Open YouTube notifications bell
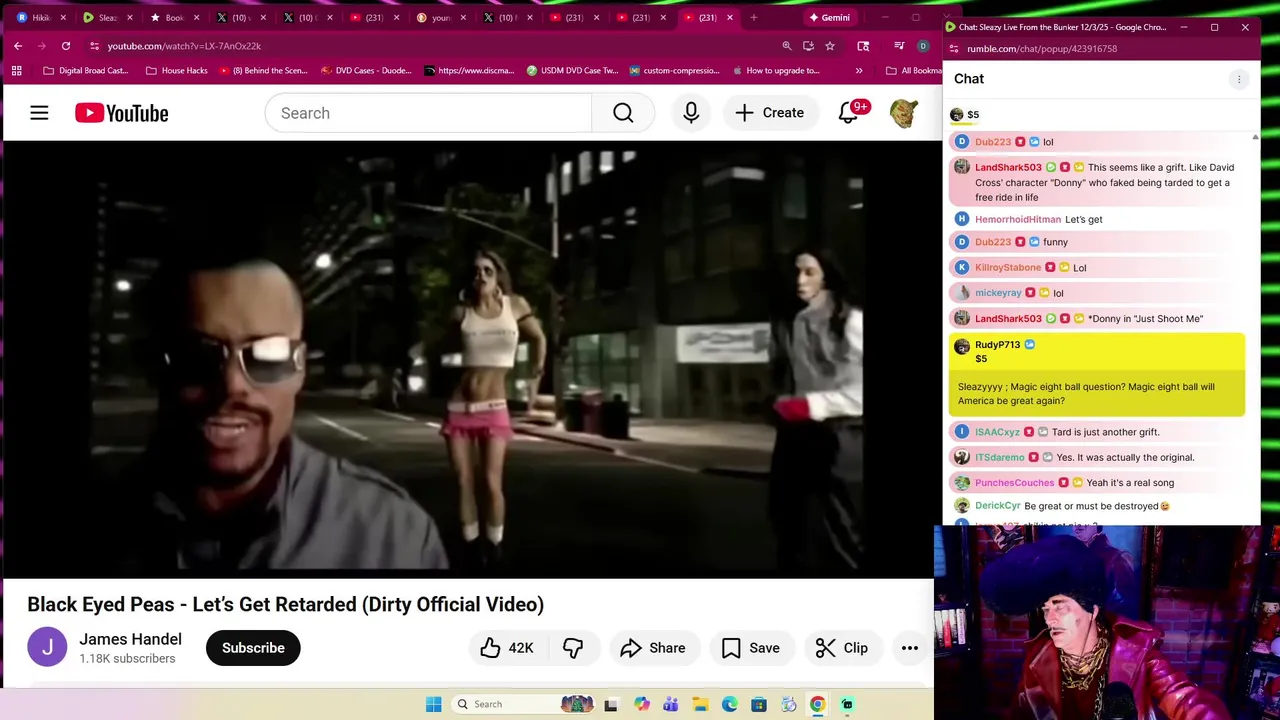Image resolution: width=1280 pixels, height=720 pixels. pos(849,113)
